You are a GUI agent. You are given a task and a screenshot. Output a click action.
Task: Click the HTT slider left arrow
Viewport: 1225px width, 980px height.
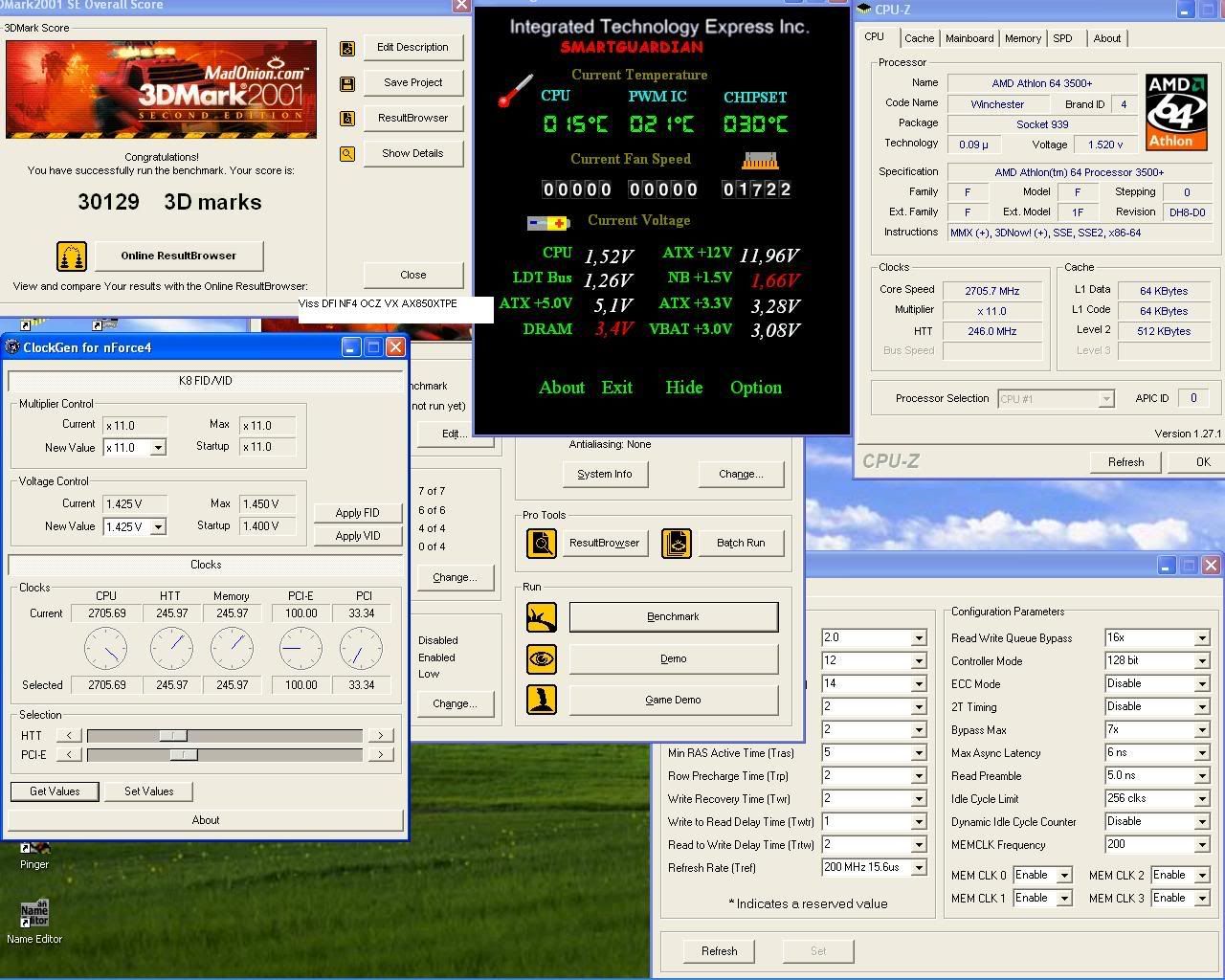[69, 735]
